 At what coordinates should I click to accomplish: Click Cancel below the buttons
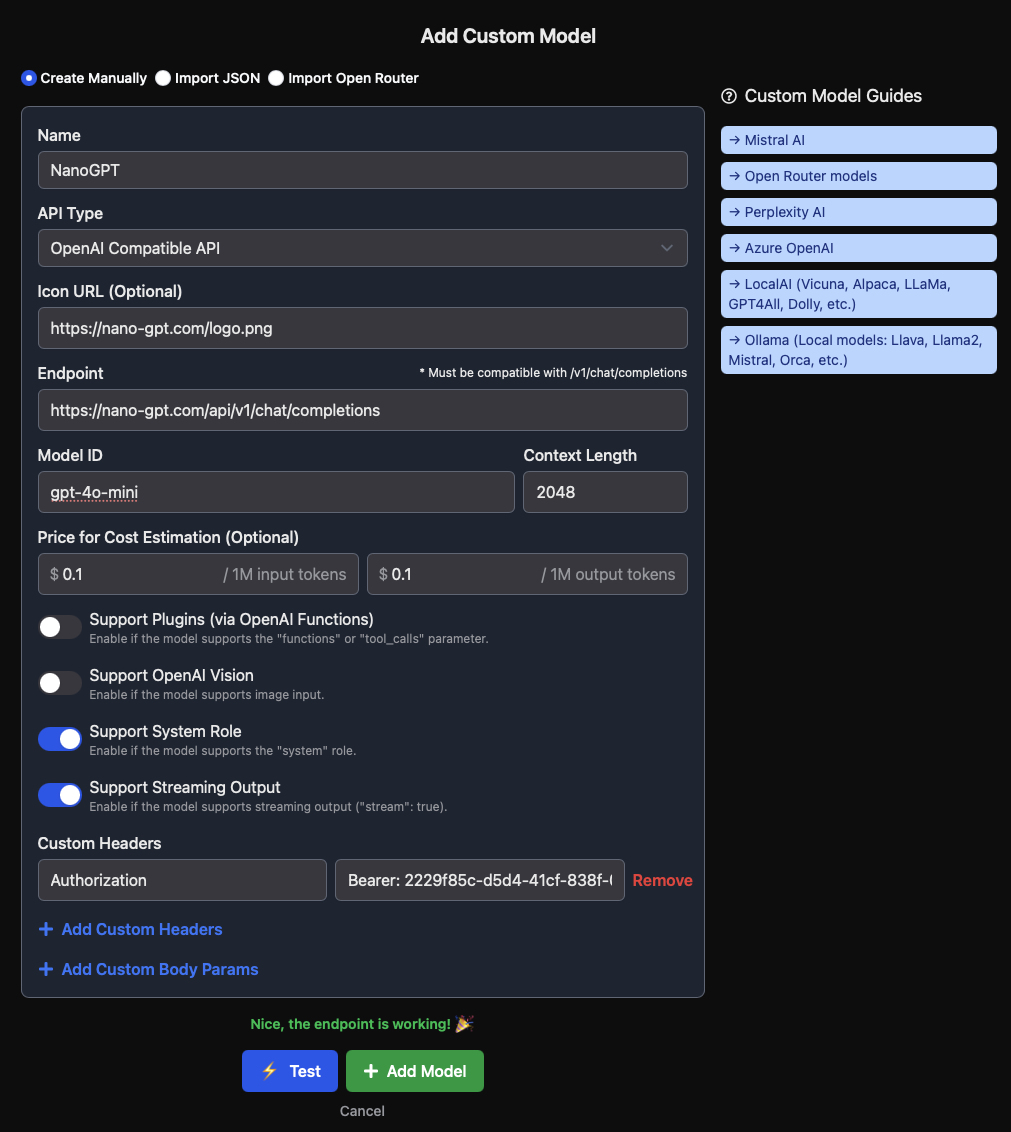point(362,1110)
